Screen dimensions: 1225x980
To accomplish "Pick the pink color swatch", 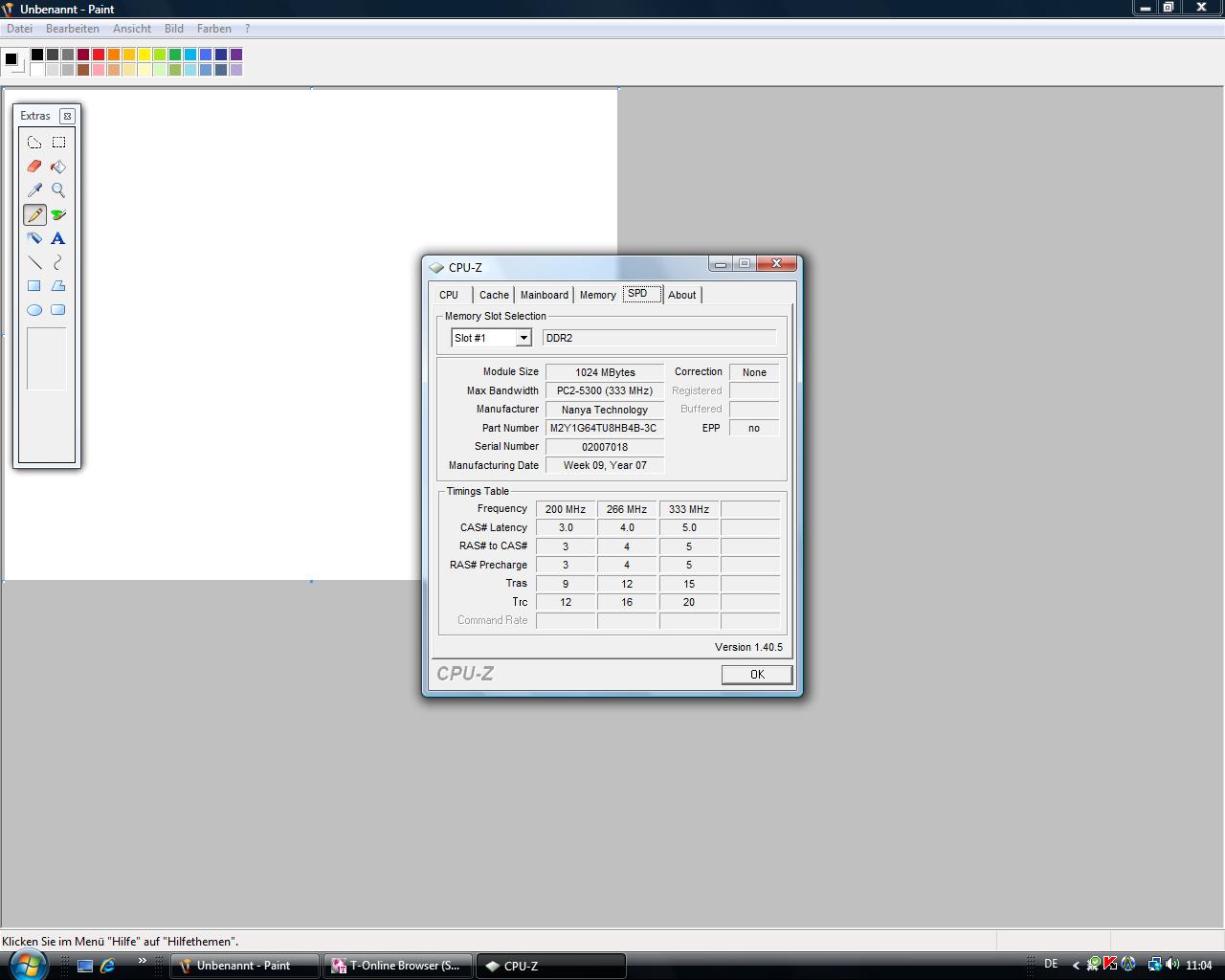I will click(99, 70).
